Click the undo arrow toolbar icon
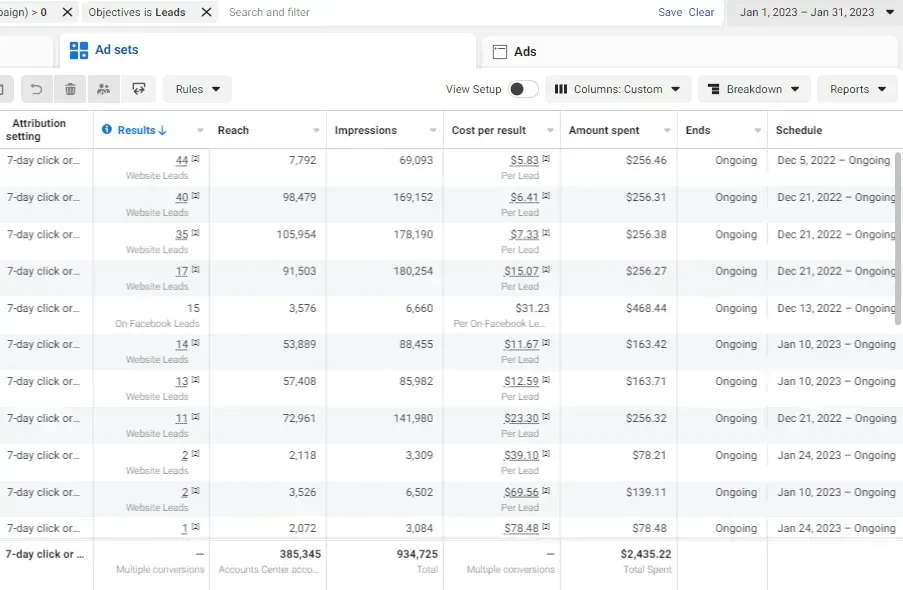Screen dimensions: 903x590 [x=36, y=89]
